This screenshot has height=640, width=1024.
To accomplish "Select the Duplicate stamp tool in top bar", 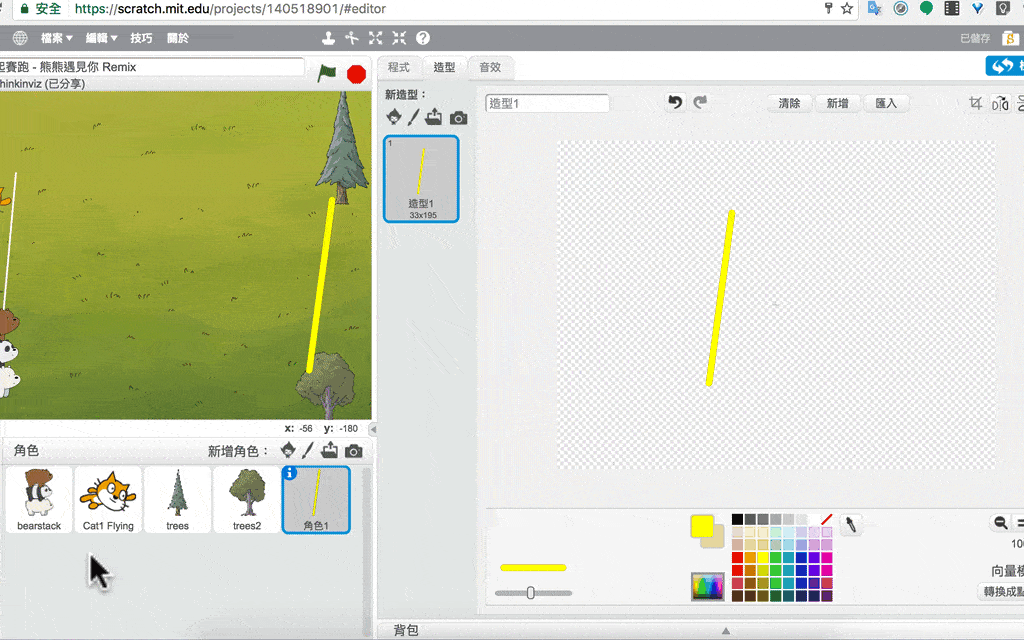I will point(328,38).
